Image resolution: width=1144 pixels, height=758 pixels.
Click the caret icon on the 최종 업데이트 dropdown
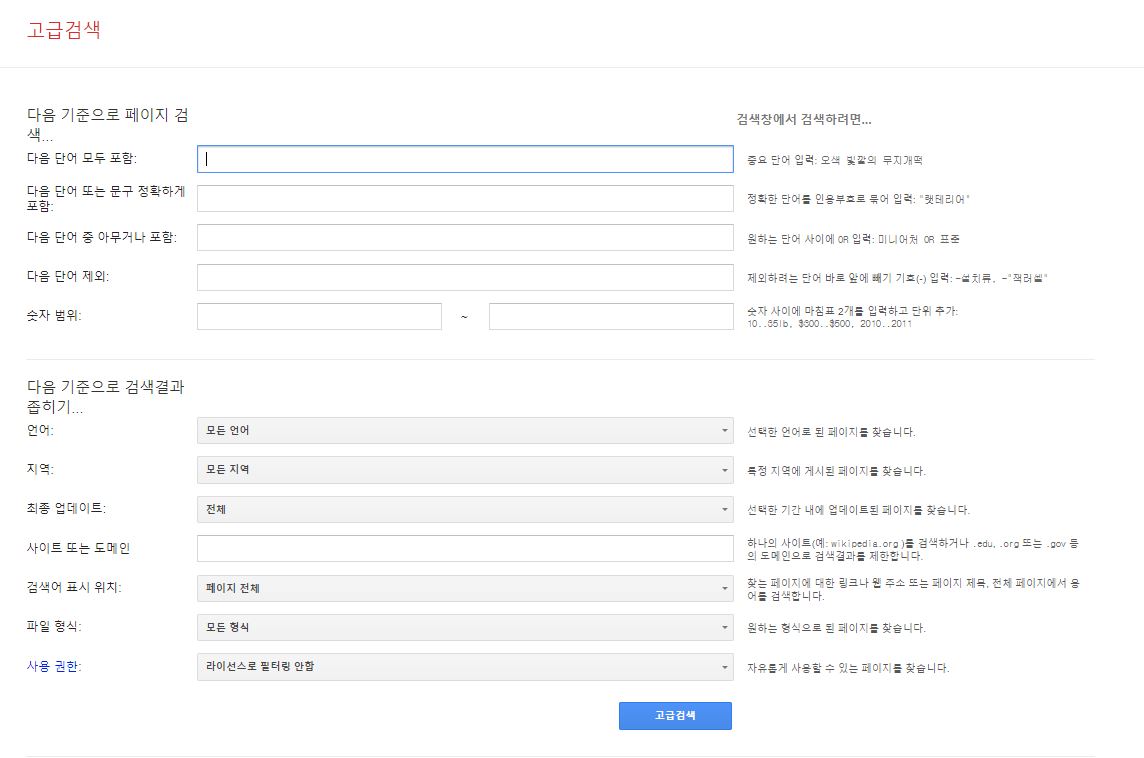click(x=726, y=508)
